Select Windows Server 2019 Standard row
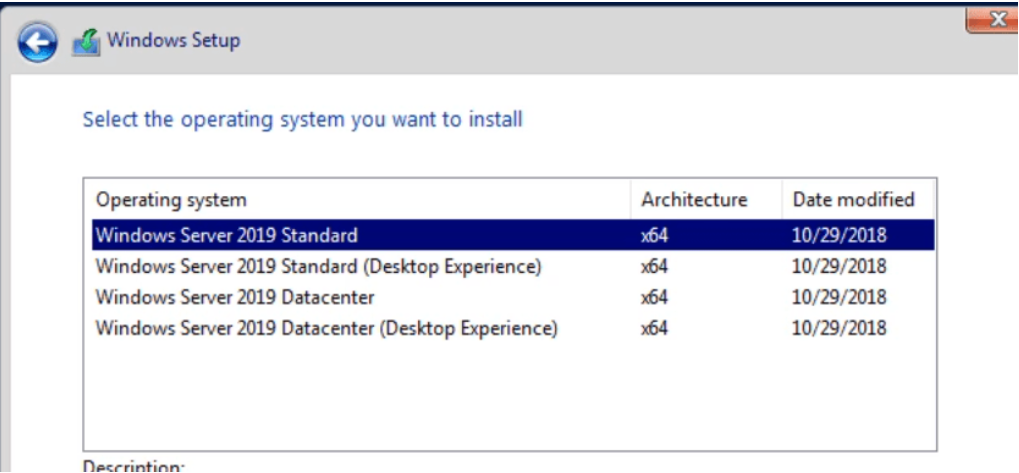The image size is (1019, 473). click(513, 235)
